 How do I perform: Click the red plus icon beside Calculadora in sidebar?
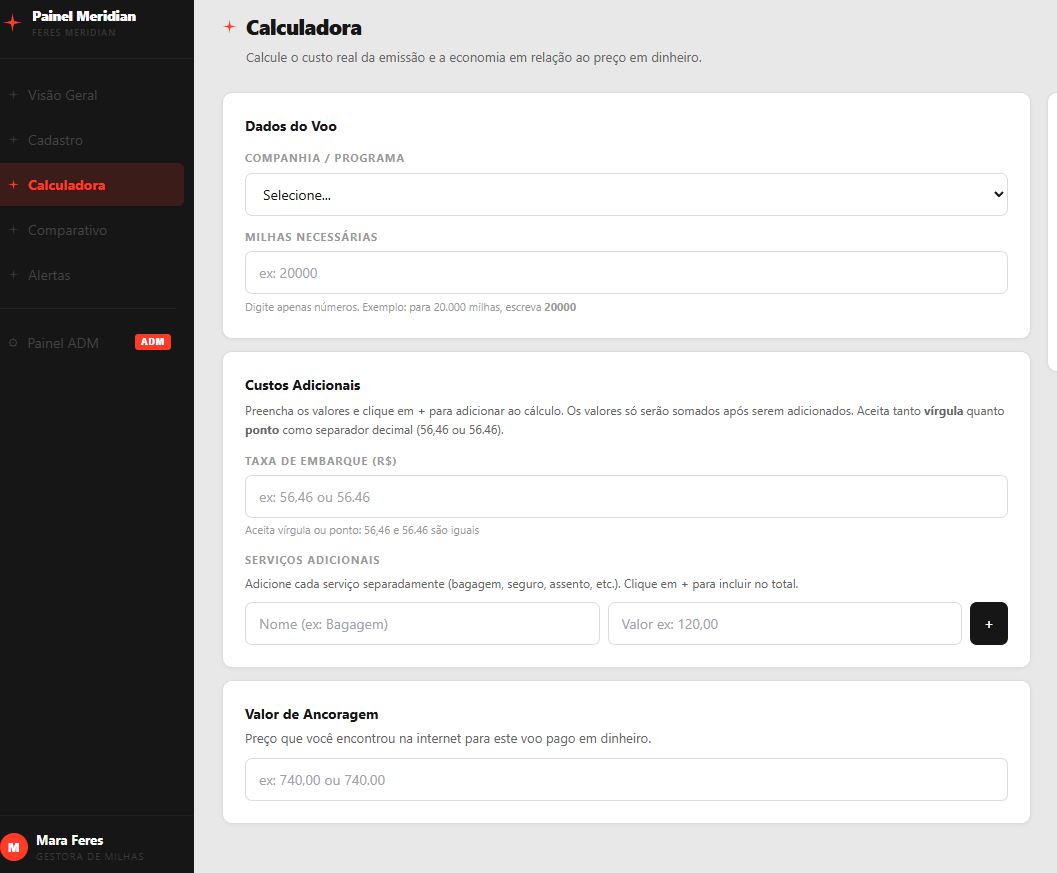[x=13, y=185]
